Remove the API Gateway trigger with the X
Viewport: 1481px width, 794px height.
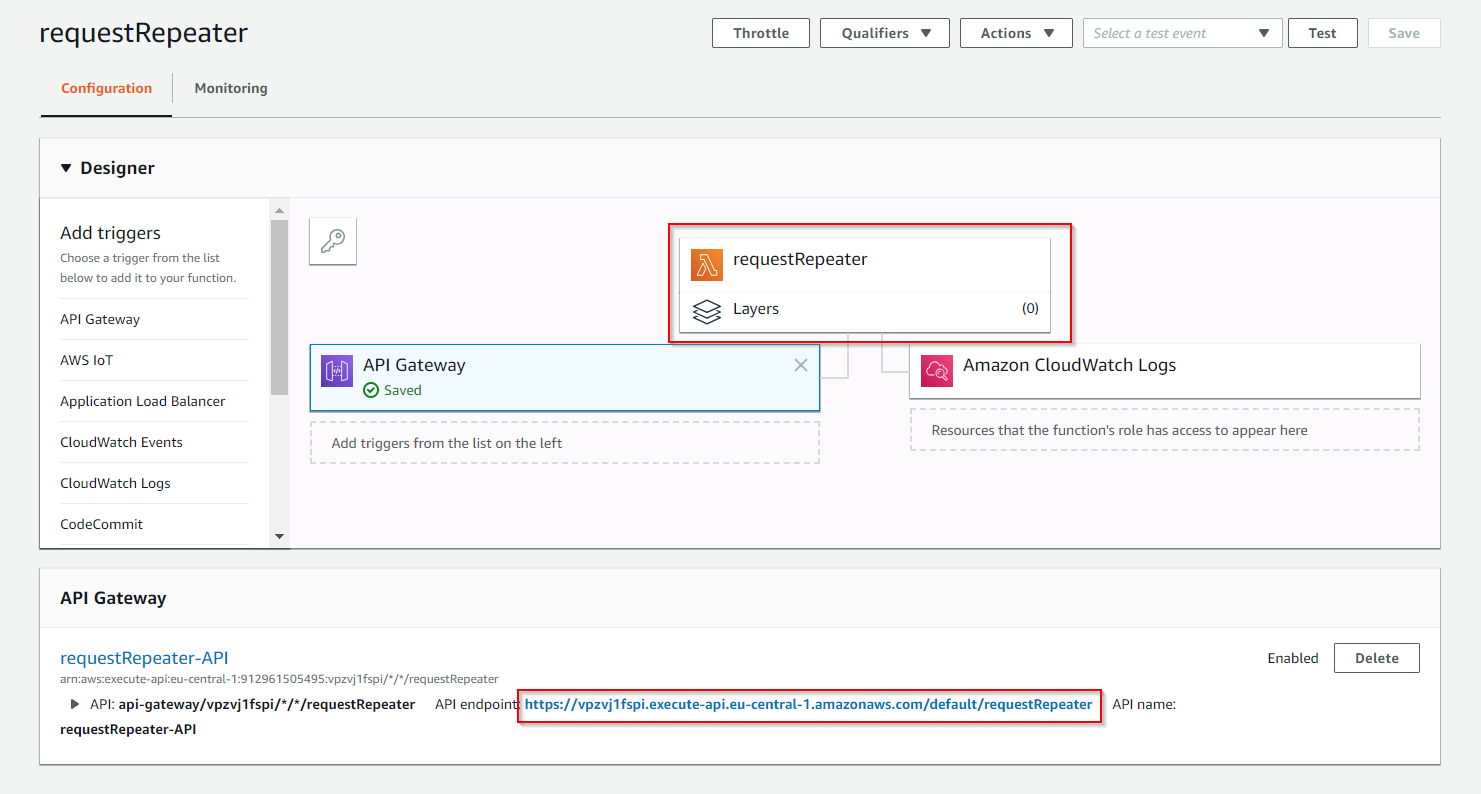(x=800, y=364)
